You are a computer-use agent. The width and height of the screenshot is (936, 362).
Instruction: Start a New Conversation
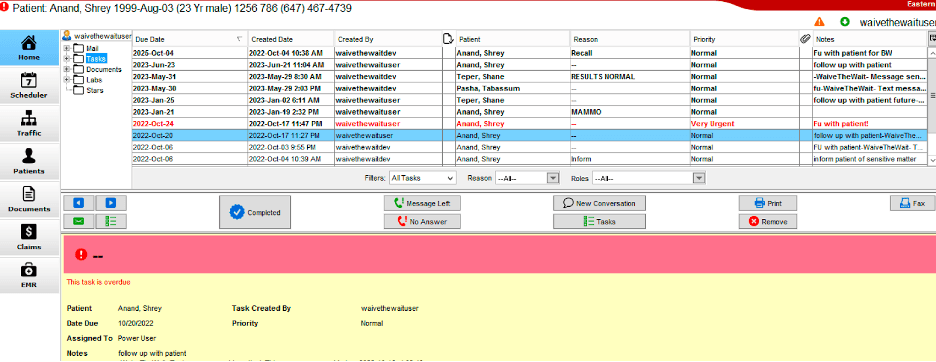click(x=599, y=203)
